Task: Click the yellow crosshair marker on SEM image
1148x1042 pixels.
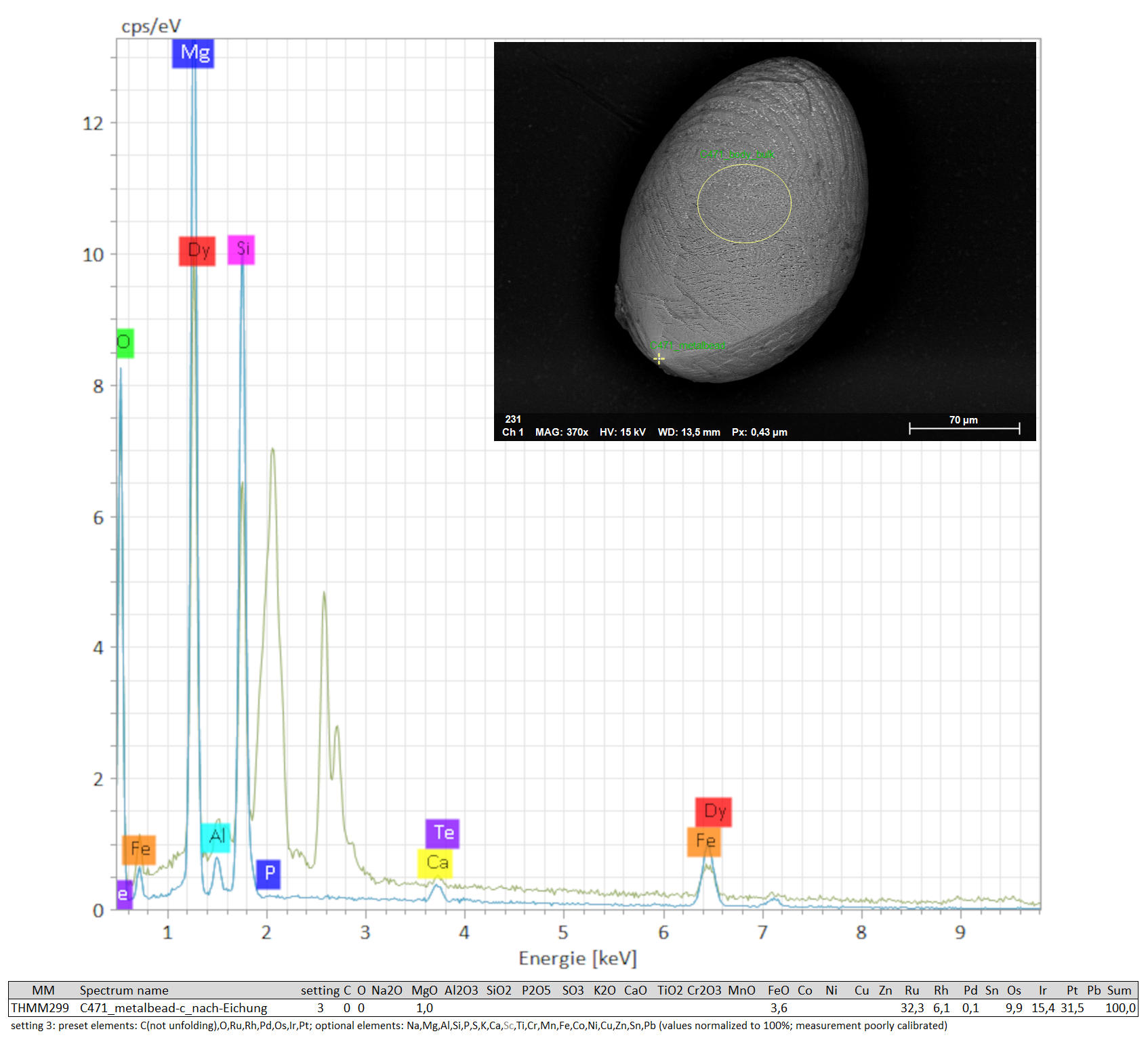Action: click(x=659, y=358)
